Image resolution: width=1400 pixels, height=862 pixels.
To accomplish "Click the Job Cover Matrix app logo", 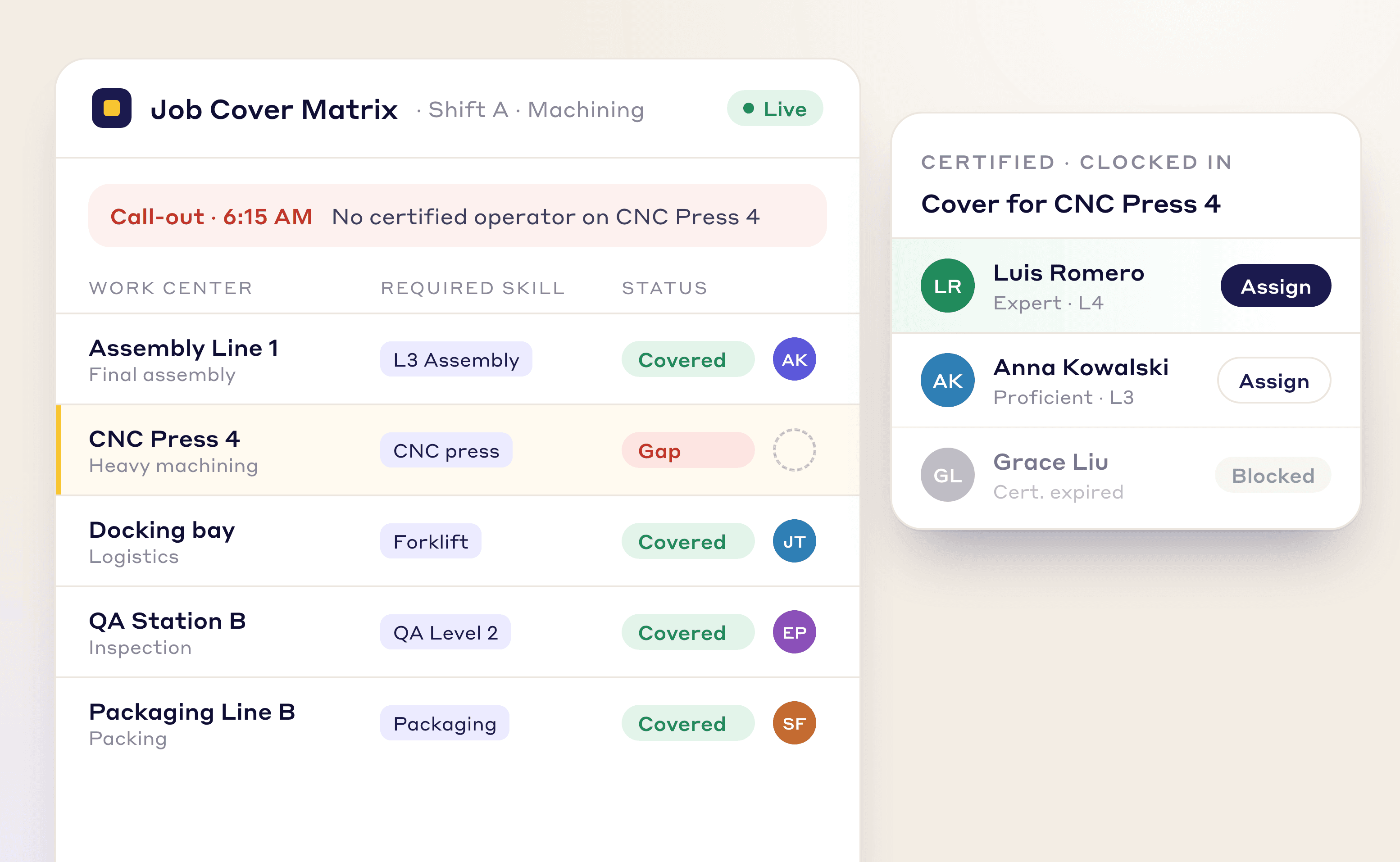I will click(112, 109).
